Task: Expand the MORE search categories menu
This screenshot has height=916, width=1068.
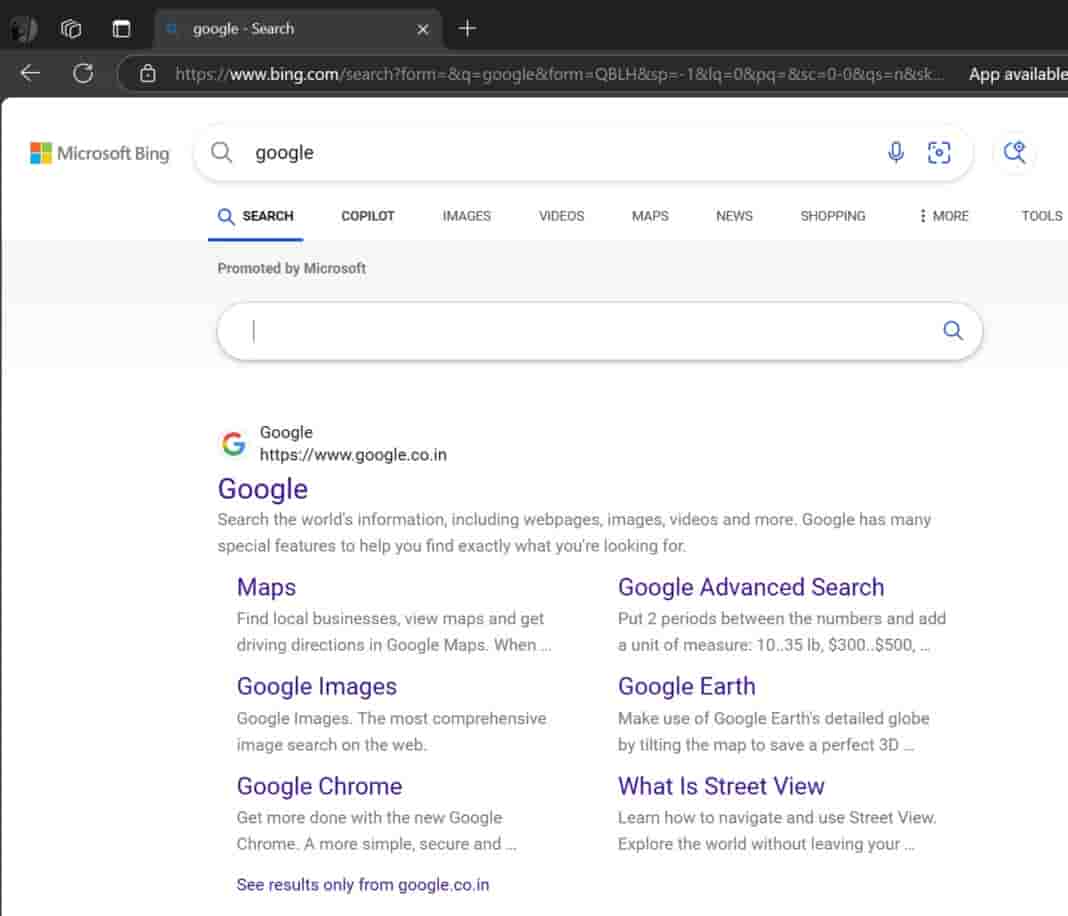Action: [x=943, y=215]
